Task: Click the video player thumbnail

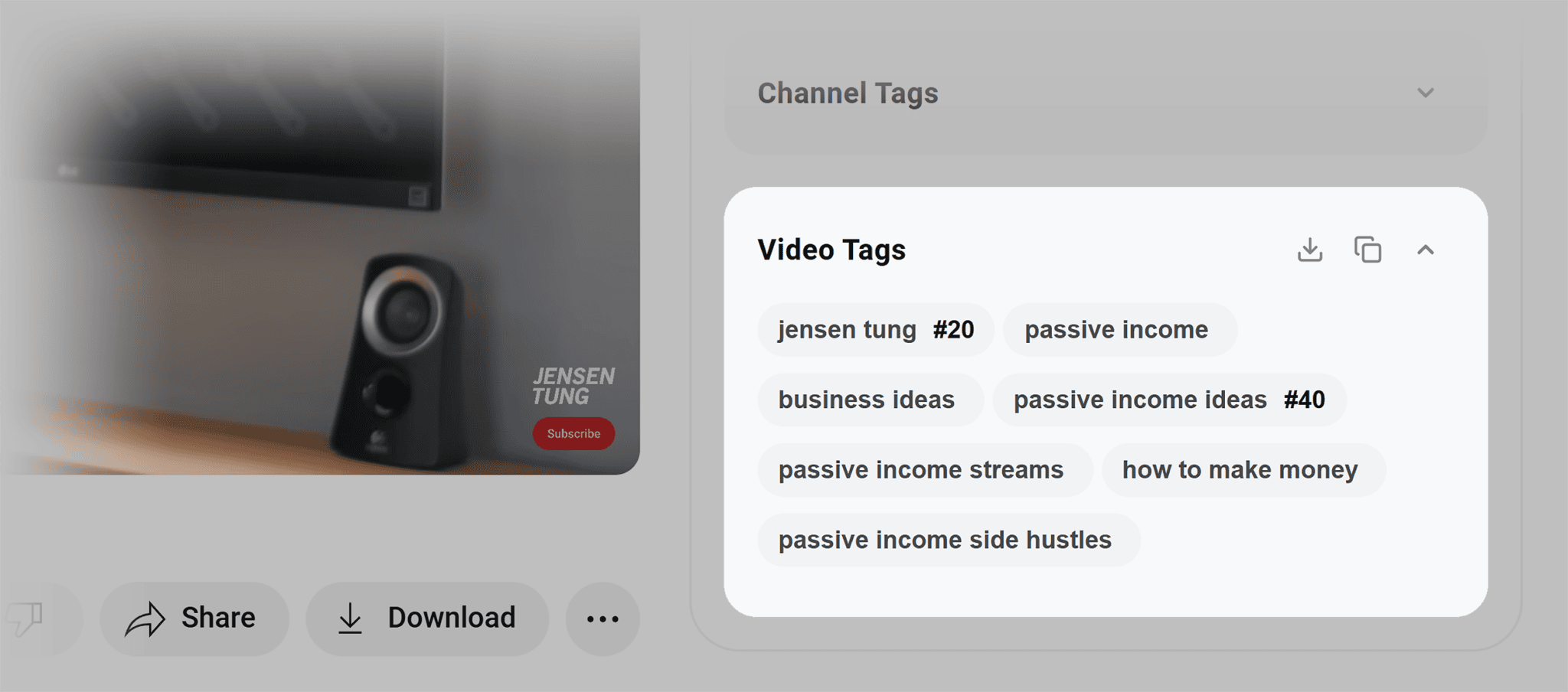Action: point(319,237)
